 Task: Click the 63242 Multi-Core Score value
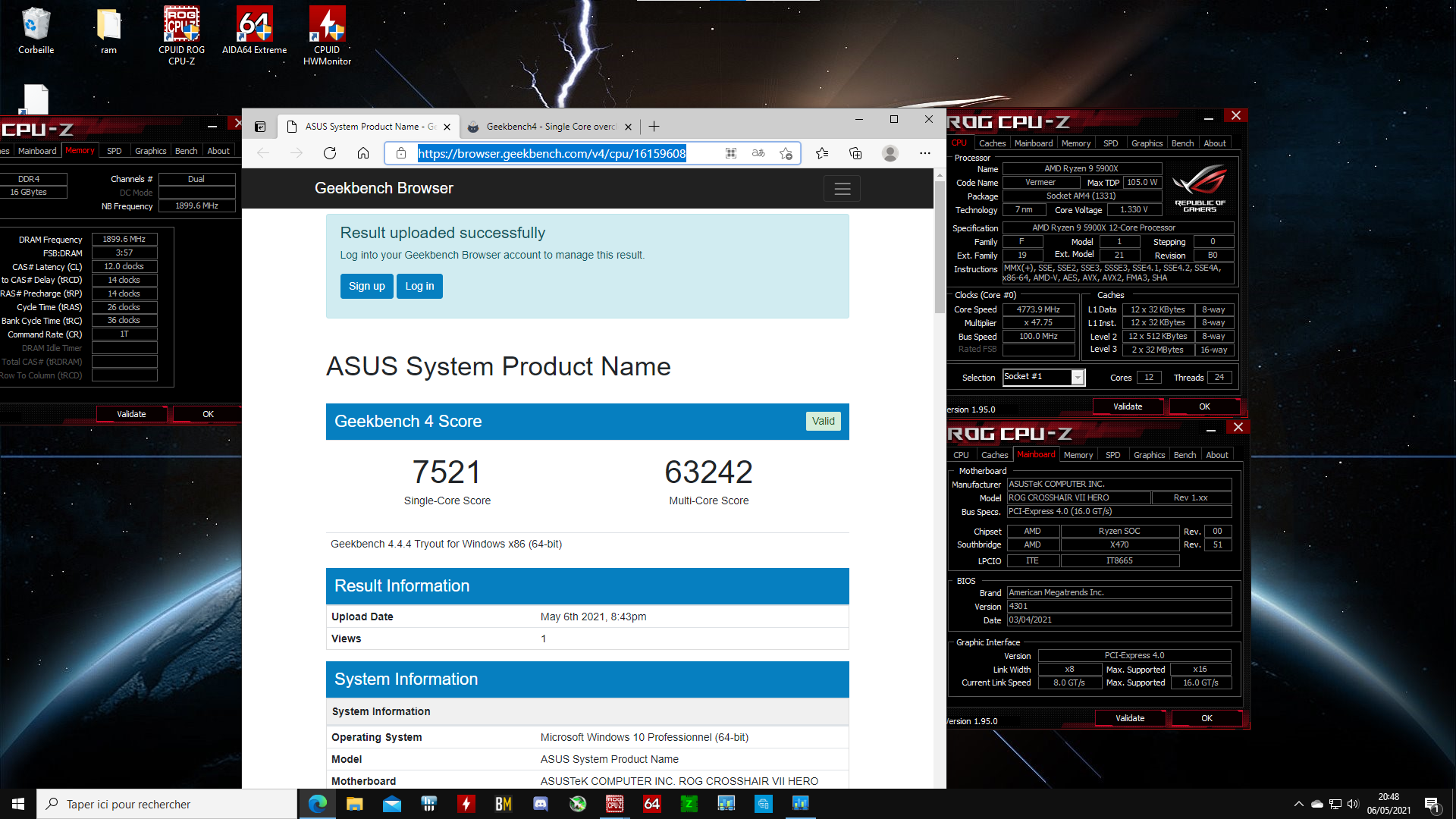click(708, 472)
